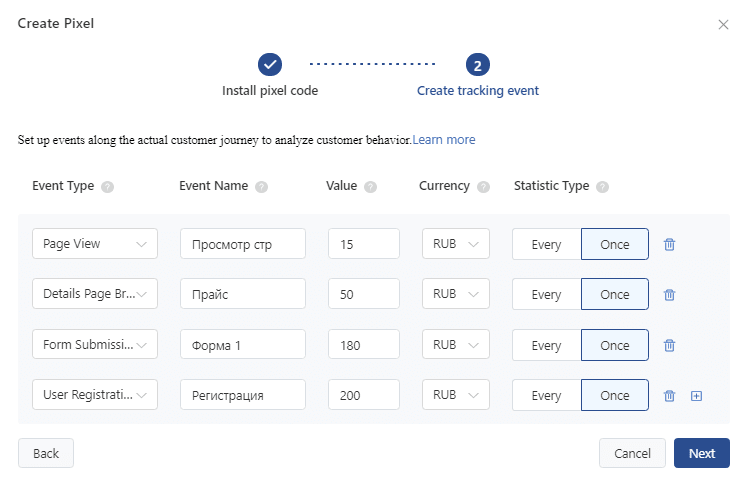Viewport: 747px width, 478px height.
Task: Show help tooltip for Currency
Action: (x=484, y=187)
